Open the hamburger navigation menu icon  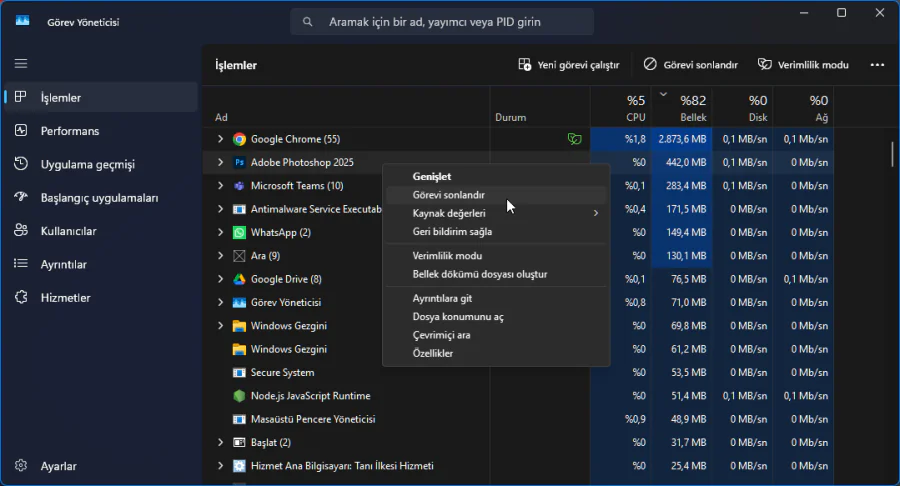pyautogui.click(x=21, y=64)
